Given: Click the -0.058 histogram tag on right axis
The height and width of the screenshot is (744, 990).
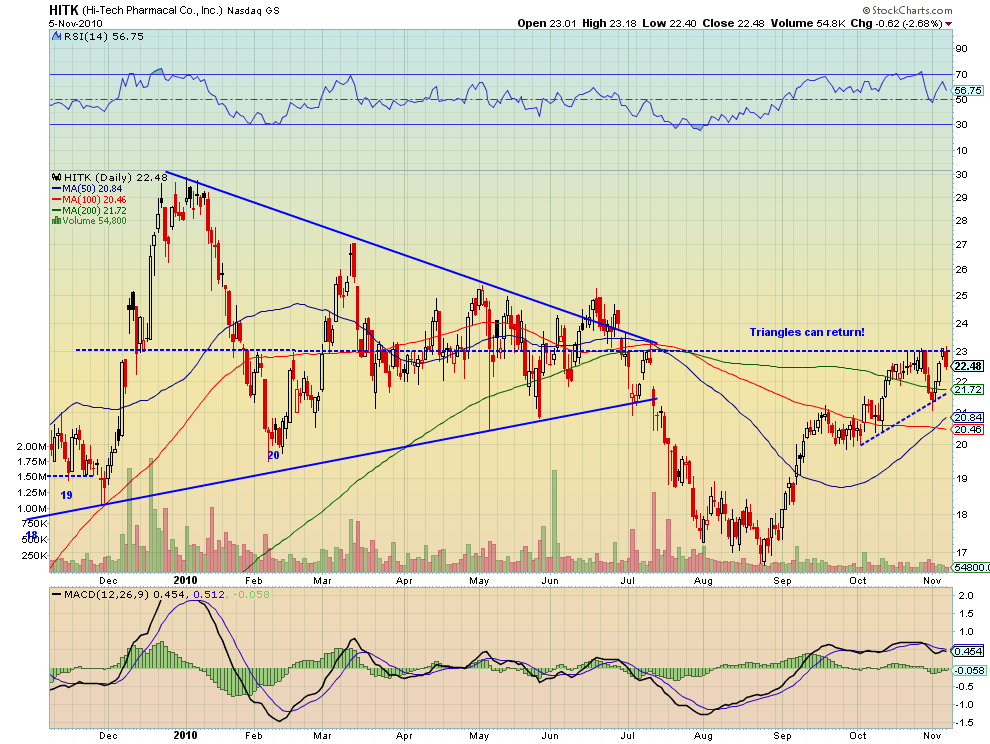Looking at the screenshot, I should [x=969, y=670].
